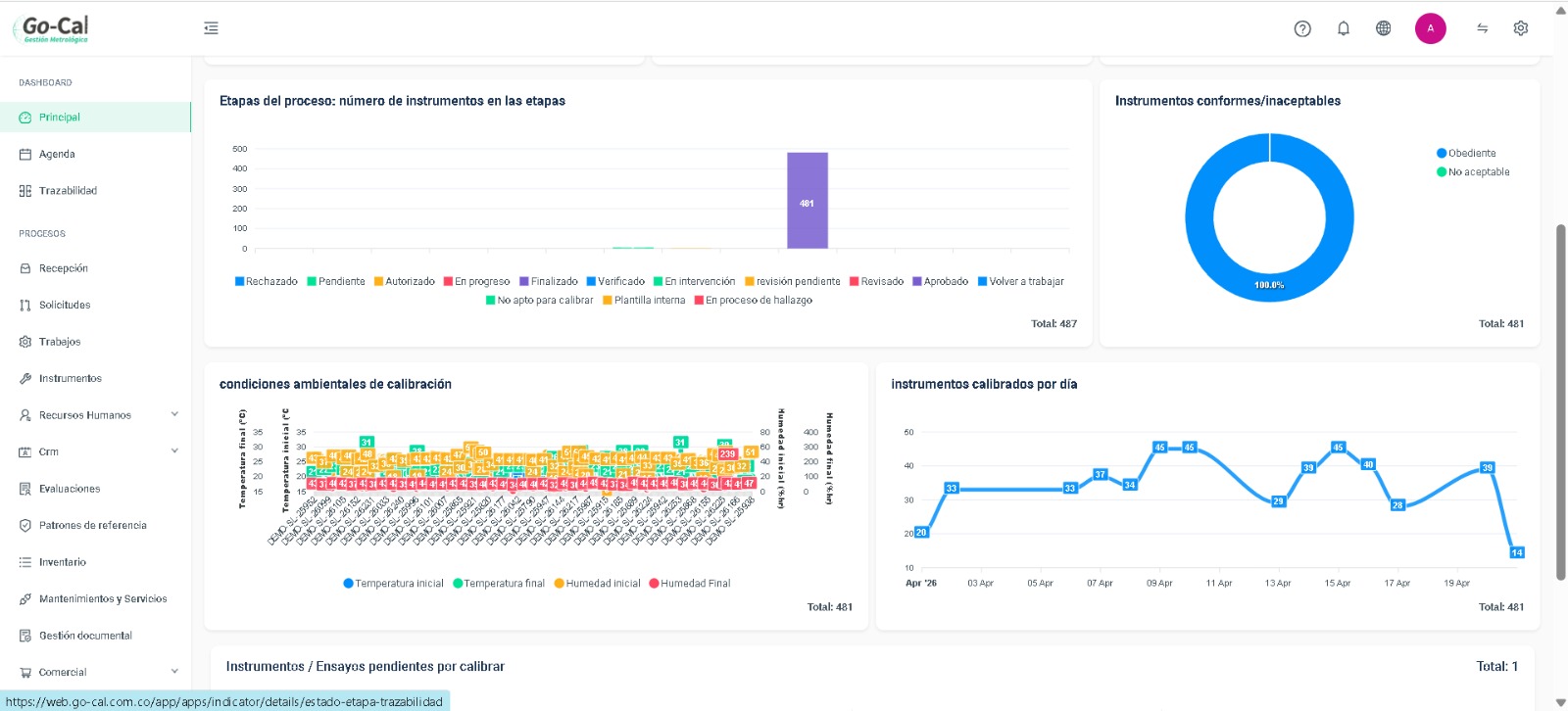Click the Go-Cal logo

point(53,28)
